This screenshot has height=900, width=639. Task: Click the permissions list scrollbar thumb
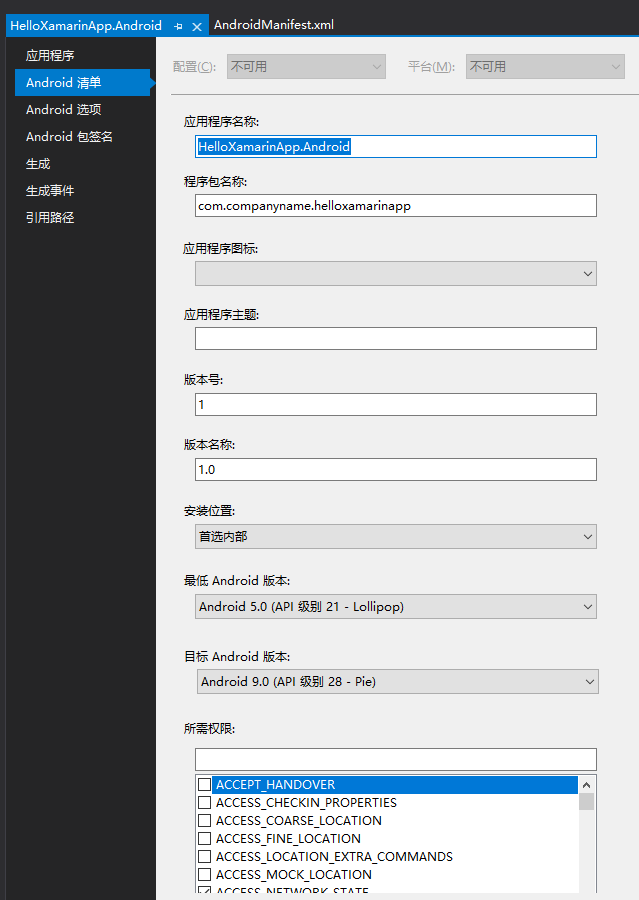pyautogui.click(x=586, y=801)
